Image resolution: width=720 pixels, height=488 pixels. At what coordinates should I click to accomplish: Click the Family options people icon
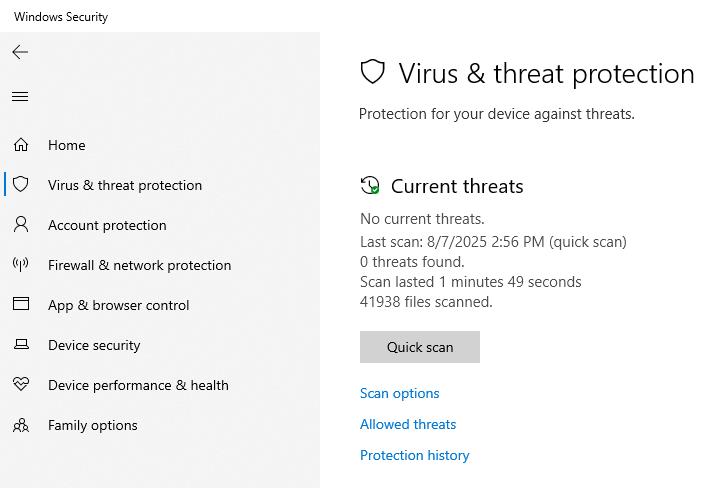coord(21,425)
